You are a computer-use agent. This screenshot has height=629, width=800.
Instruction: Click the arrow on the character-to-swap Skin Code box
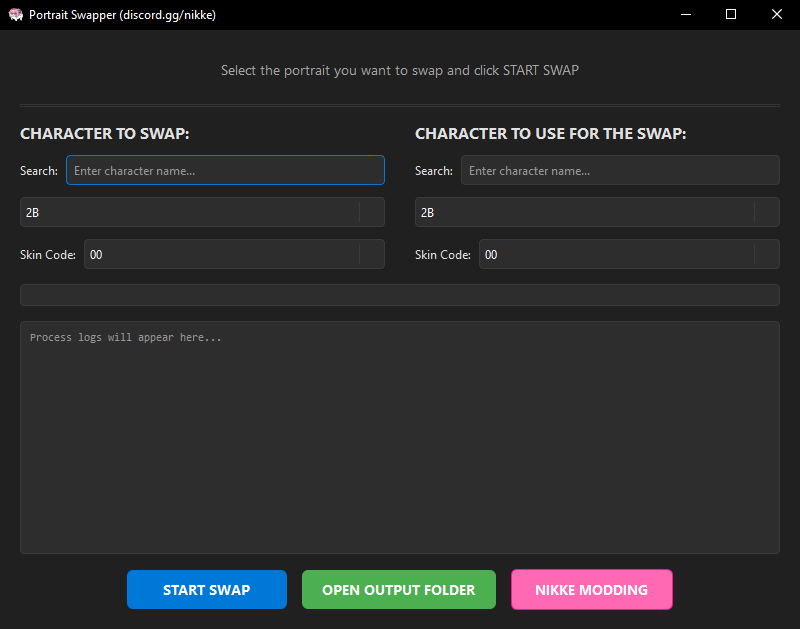coord(371,254)
